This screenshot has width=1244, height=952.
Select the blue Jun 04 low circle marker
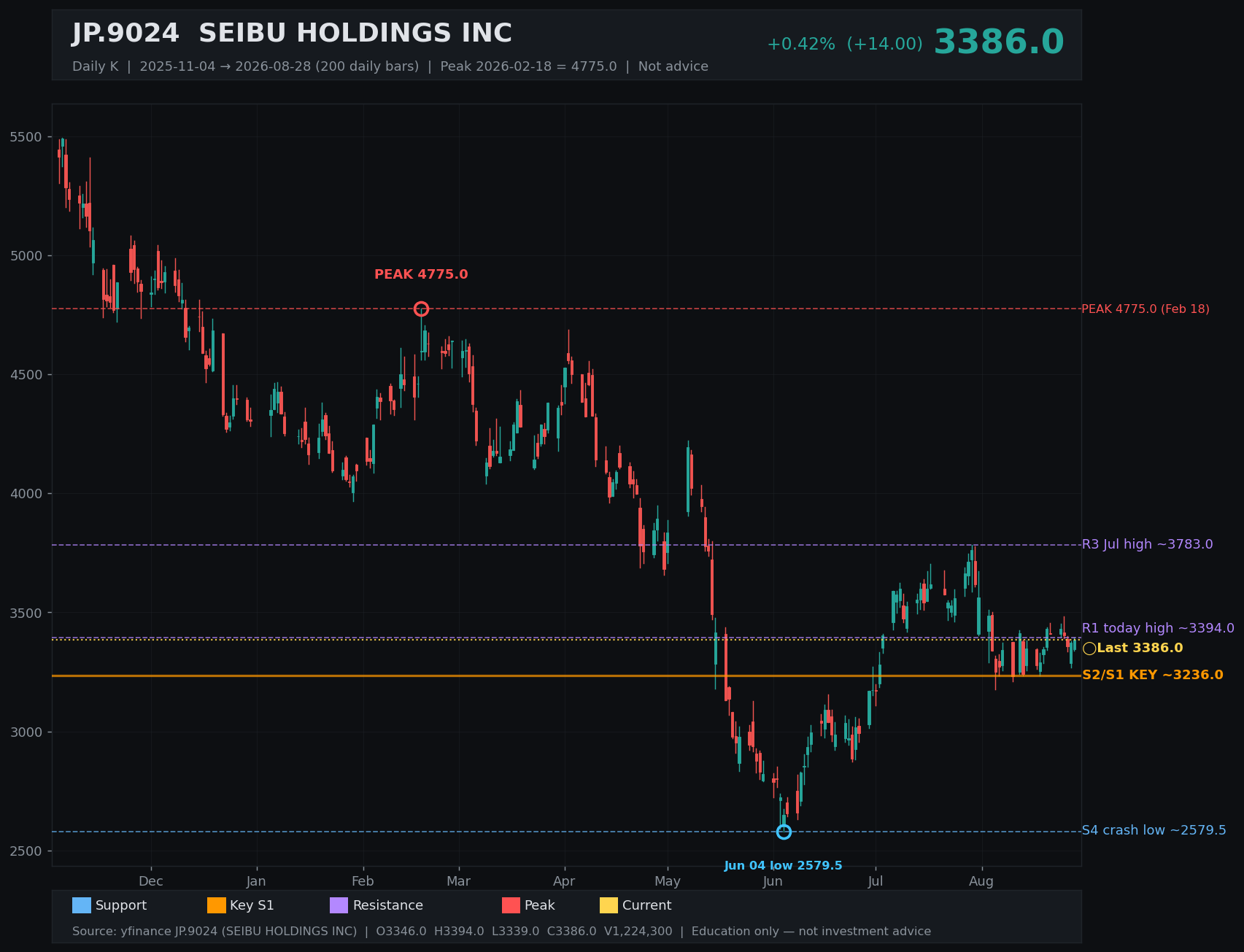[784, 832]
